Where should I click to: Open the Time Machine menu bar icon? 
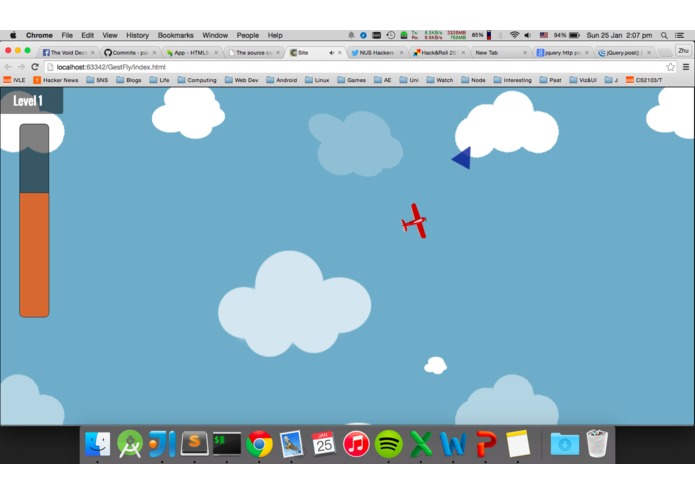pyautogui.click(x=390, y=35)
